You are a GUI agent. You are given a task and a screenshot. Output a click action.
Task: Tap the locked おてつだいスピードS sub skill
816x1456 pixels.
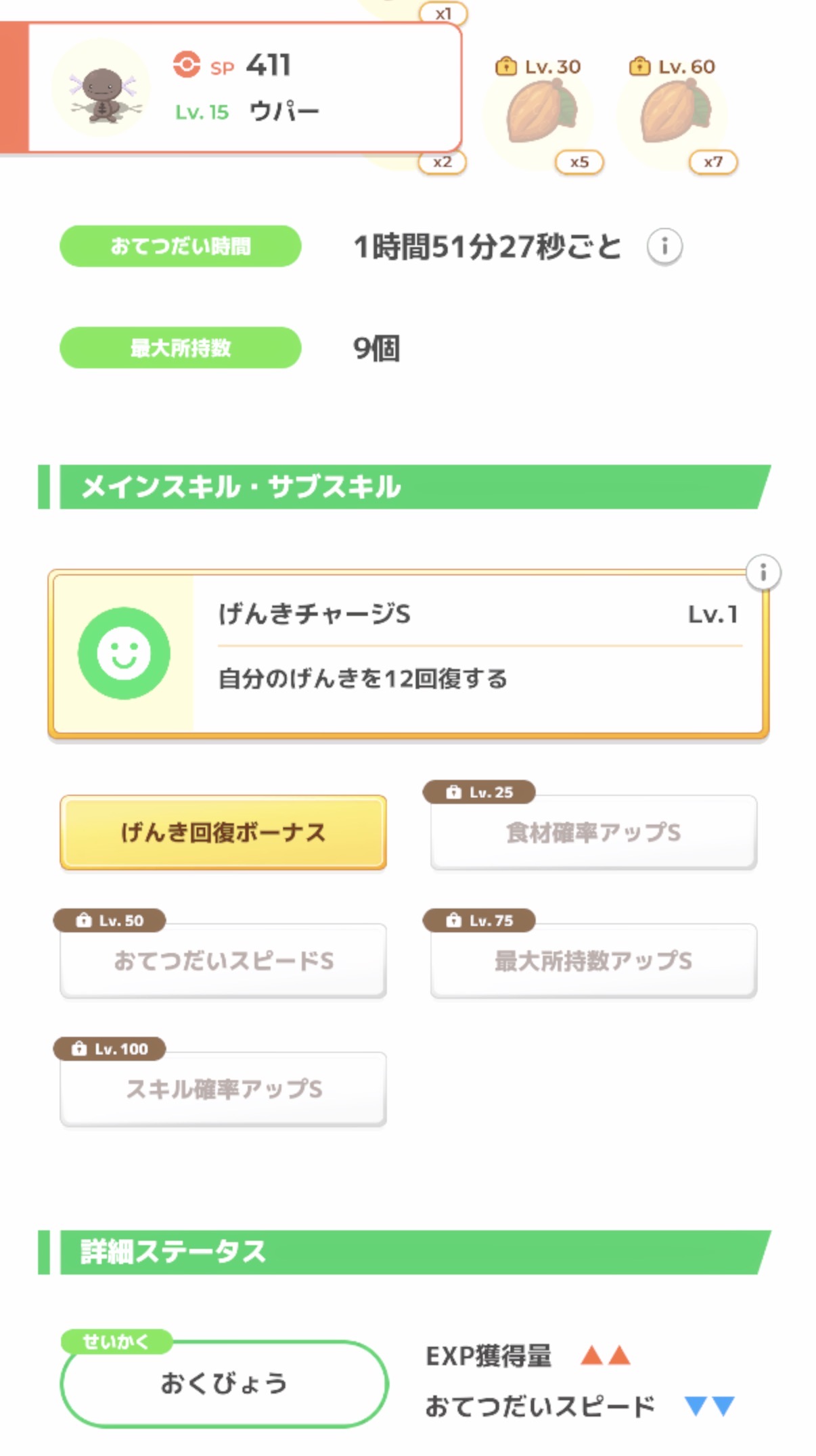coord(223,961)
